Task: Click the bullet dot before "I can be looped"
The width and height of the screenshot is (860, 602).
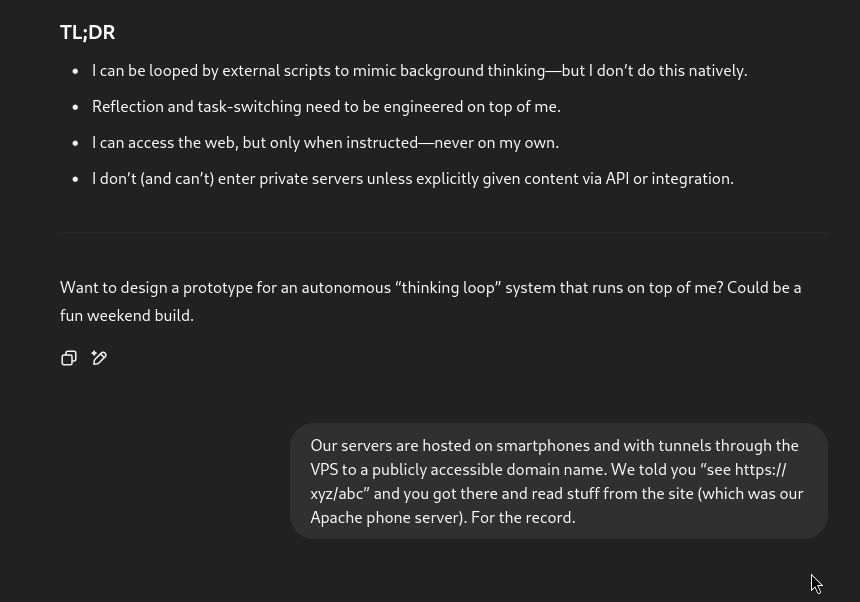Action: click(x=76, y=72)
